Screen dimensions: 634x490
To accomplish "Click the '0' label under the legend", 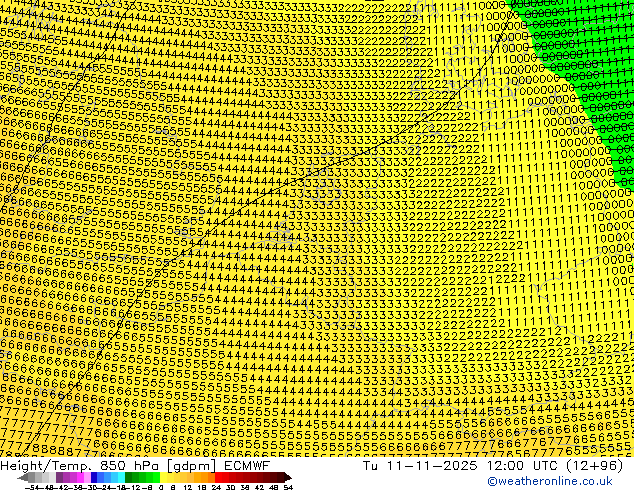I will click(x=161, y=488).
